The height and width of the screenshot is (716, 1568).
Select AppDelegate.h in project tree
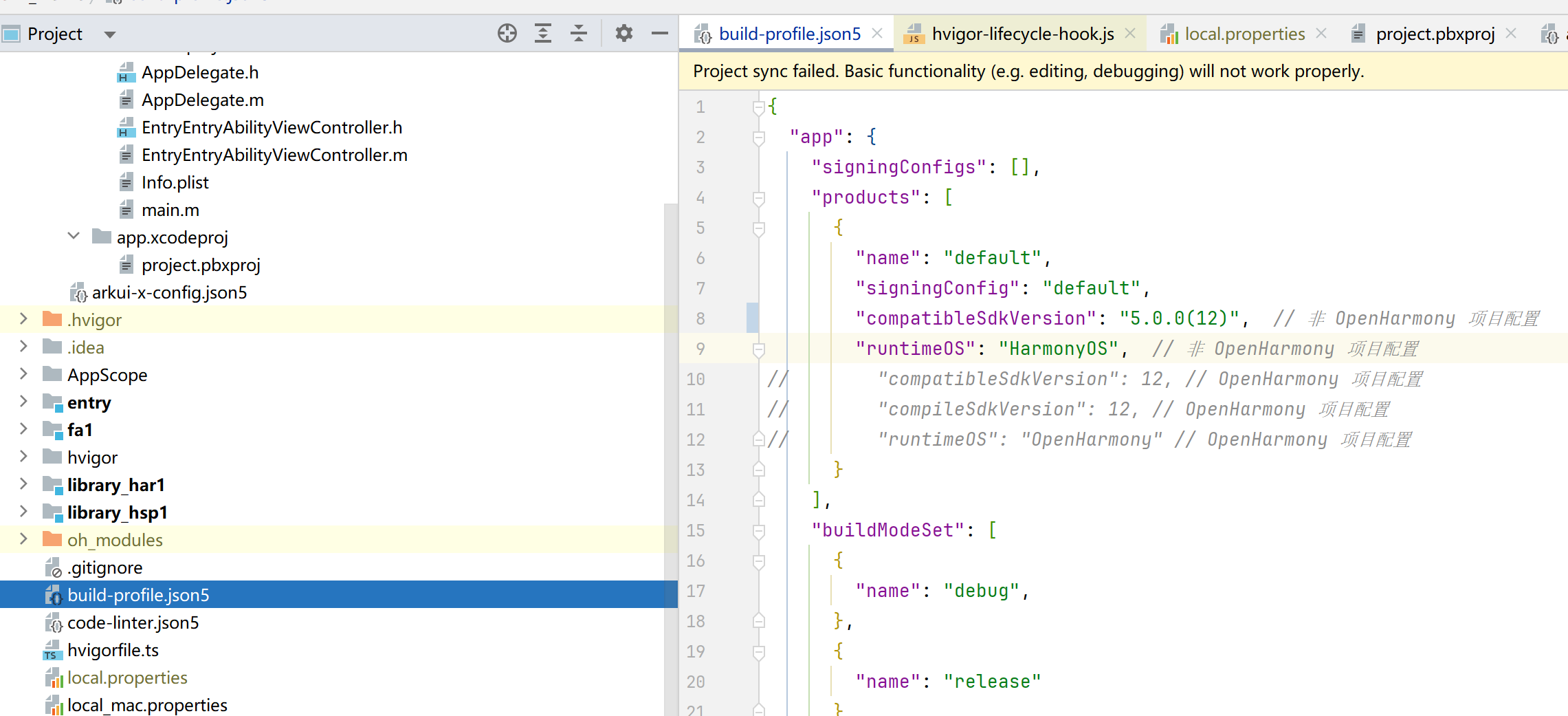(x=200, y=72)
